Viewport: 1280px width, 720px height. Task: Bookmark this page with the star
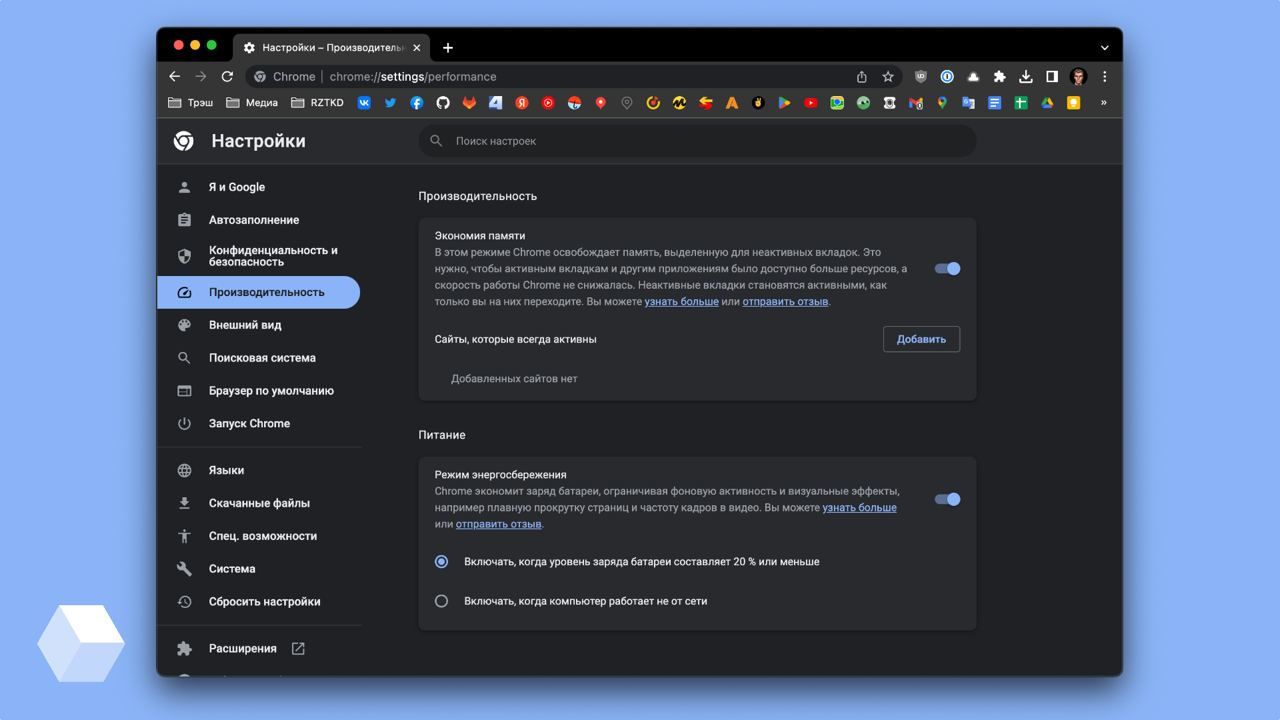888,76
